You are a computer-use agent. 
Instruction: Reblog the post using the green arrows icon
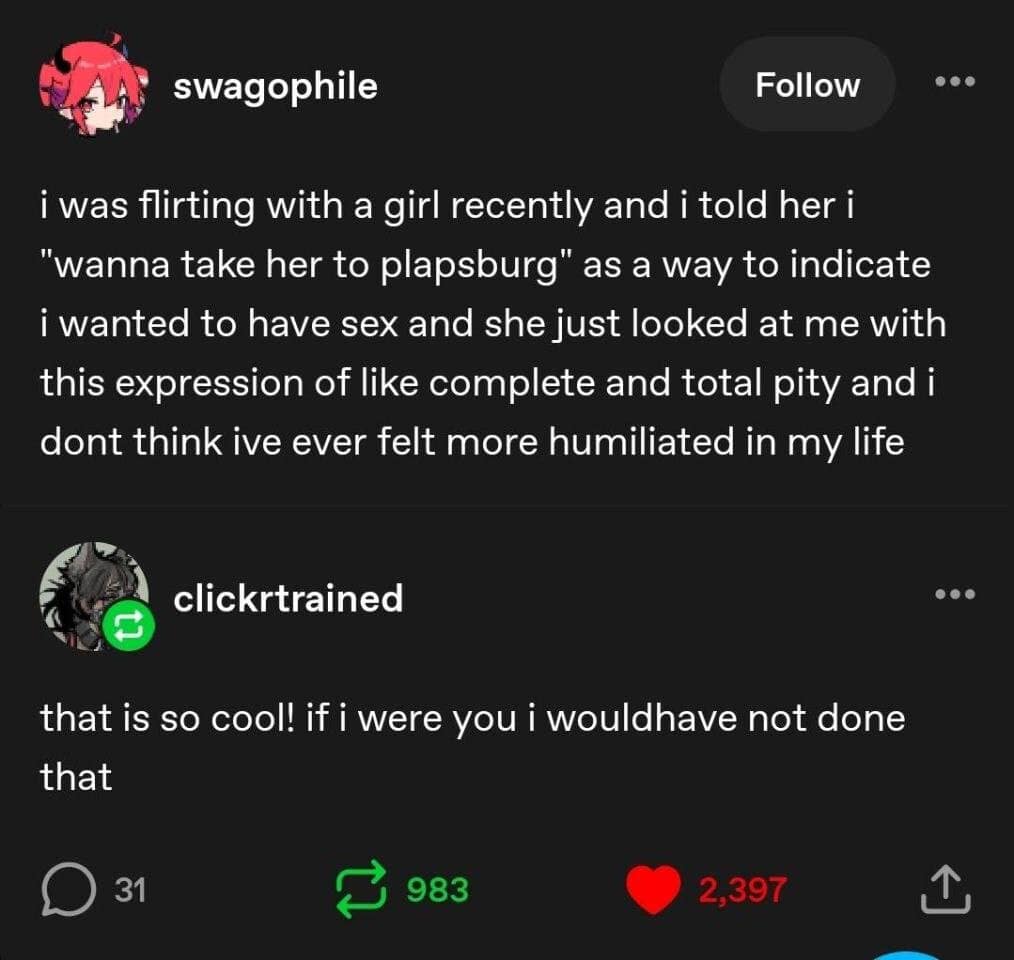[361, 889]
